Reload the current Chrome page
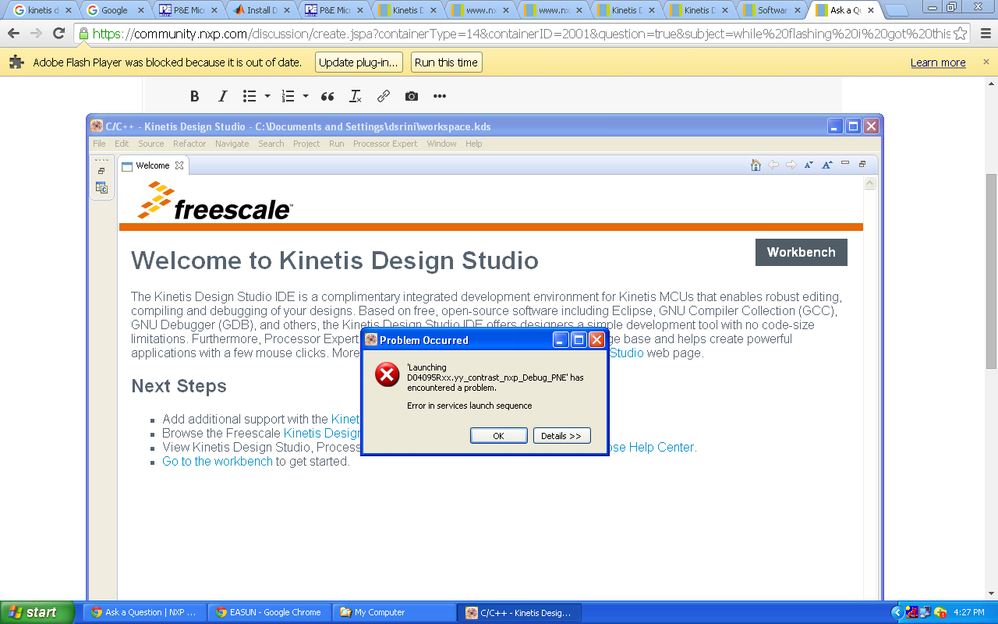The height and width of the screenshot is (624, 998). click(x=59, y=33)
